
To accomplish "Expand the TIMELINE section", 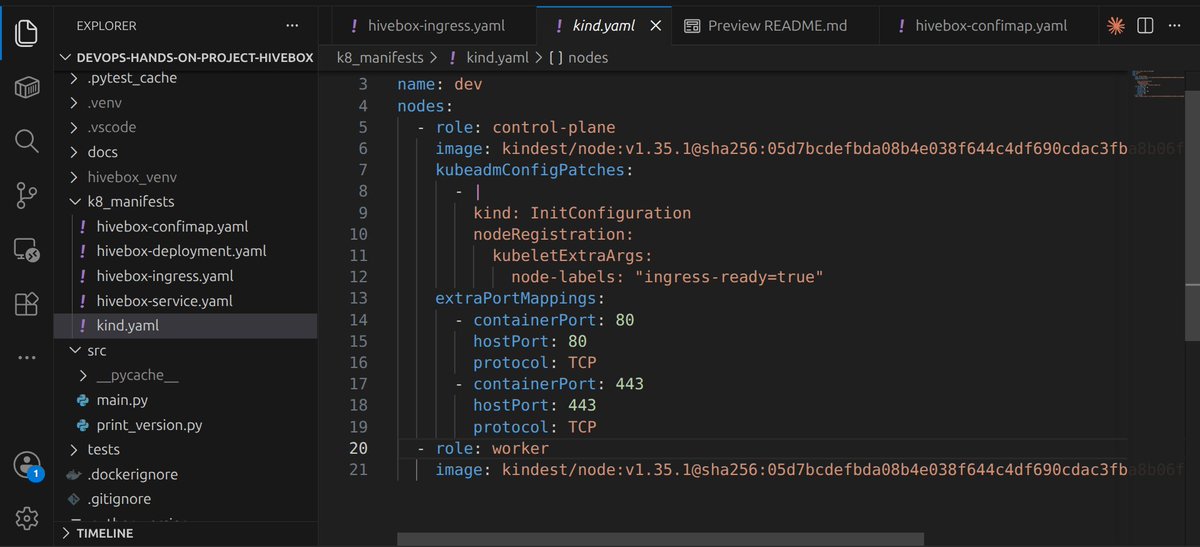I will pyautogui.click(x=185, y=534).
